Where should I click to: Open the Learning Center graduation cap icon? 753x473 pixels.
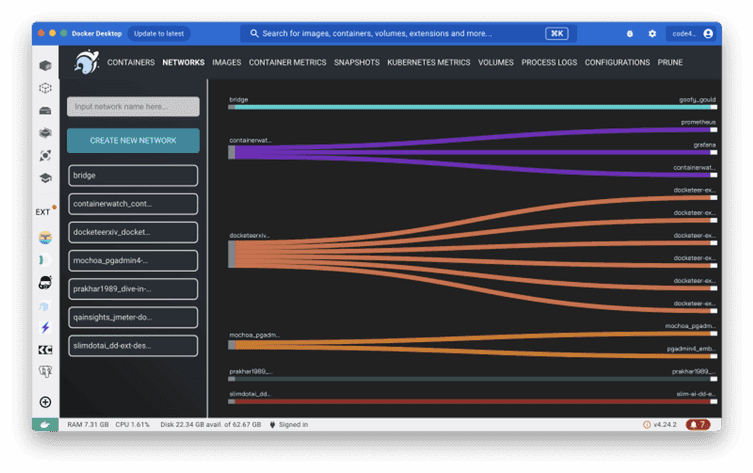[x=45, y=178]
